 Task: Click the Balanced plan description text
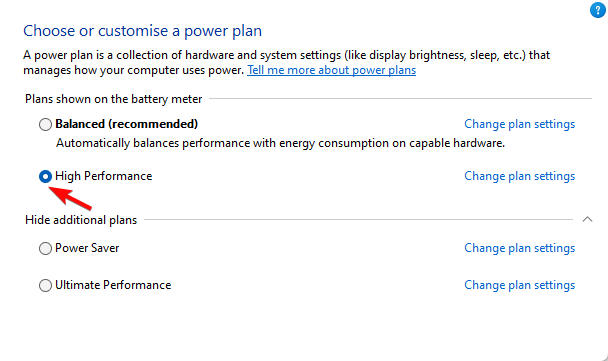pyautogui.click(x=280, y=143)
